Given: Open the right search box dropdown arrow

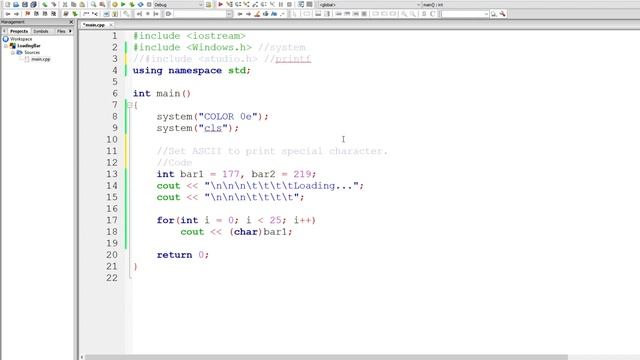Looking at the screenshot, I should [486, 14].
